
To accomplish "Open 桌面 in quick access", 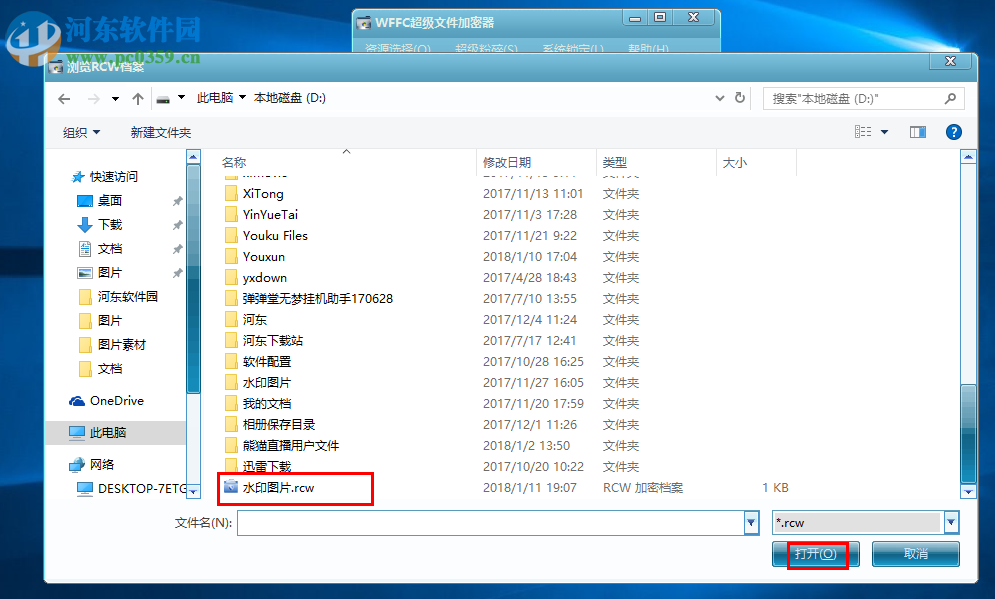I will point(110,201).
